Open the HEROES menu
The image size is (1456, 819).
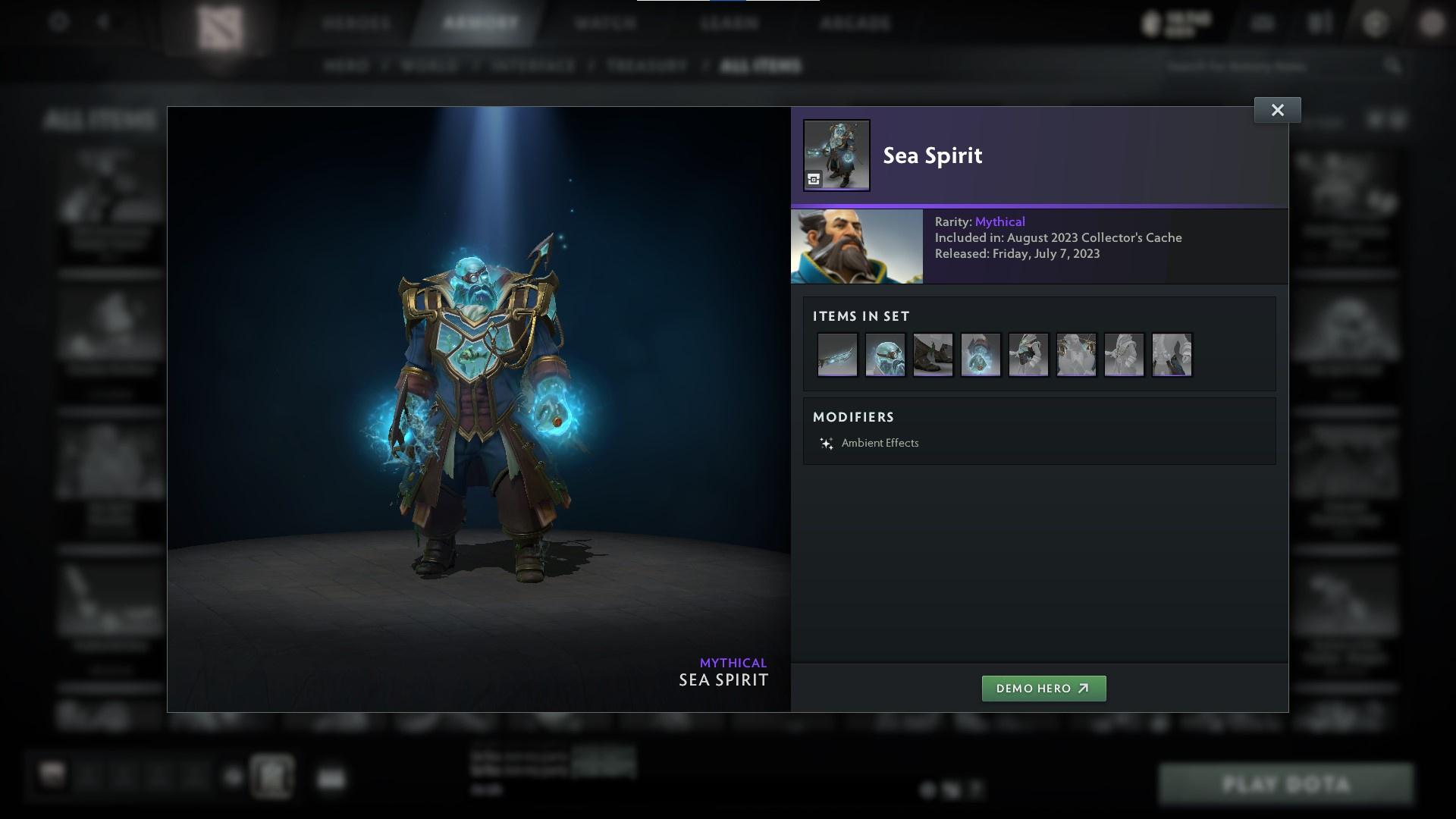[x=356, y=23]
